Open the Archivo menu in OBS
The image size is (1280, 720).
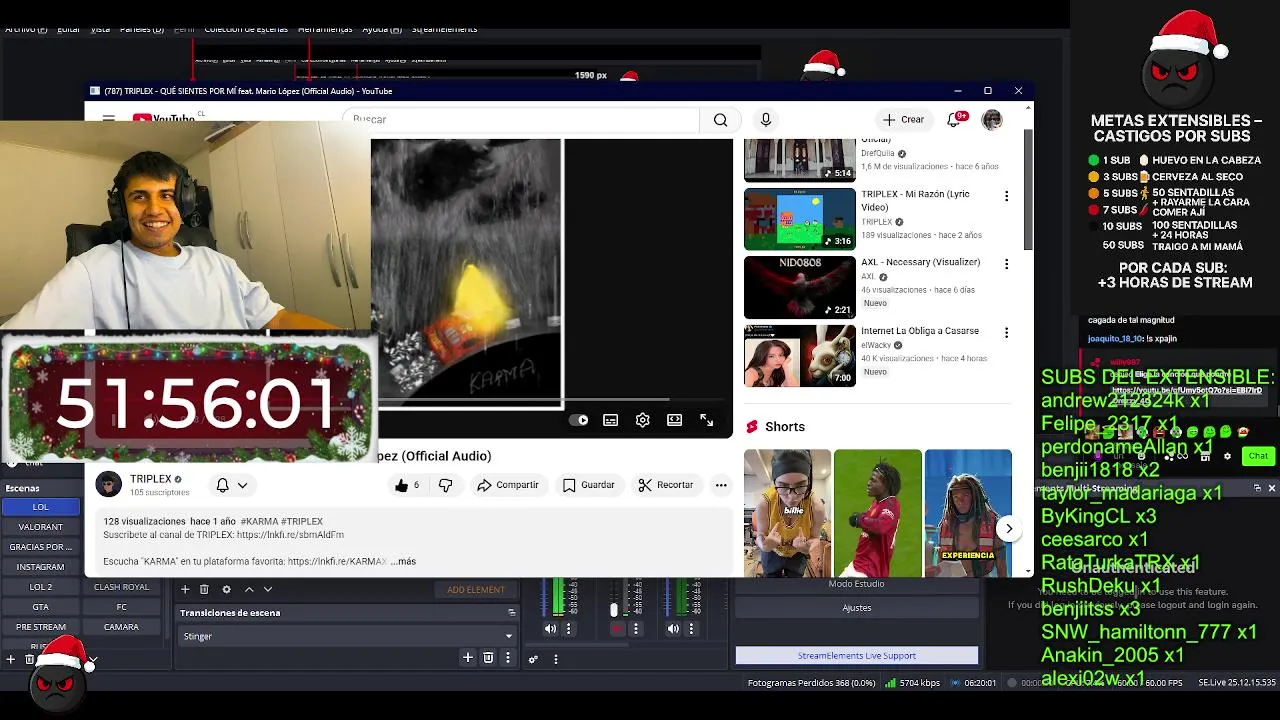26,29
